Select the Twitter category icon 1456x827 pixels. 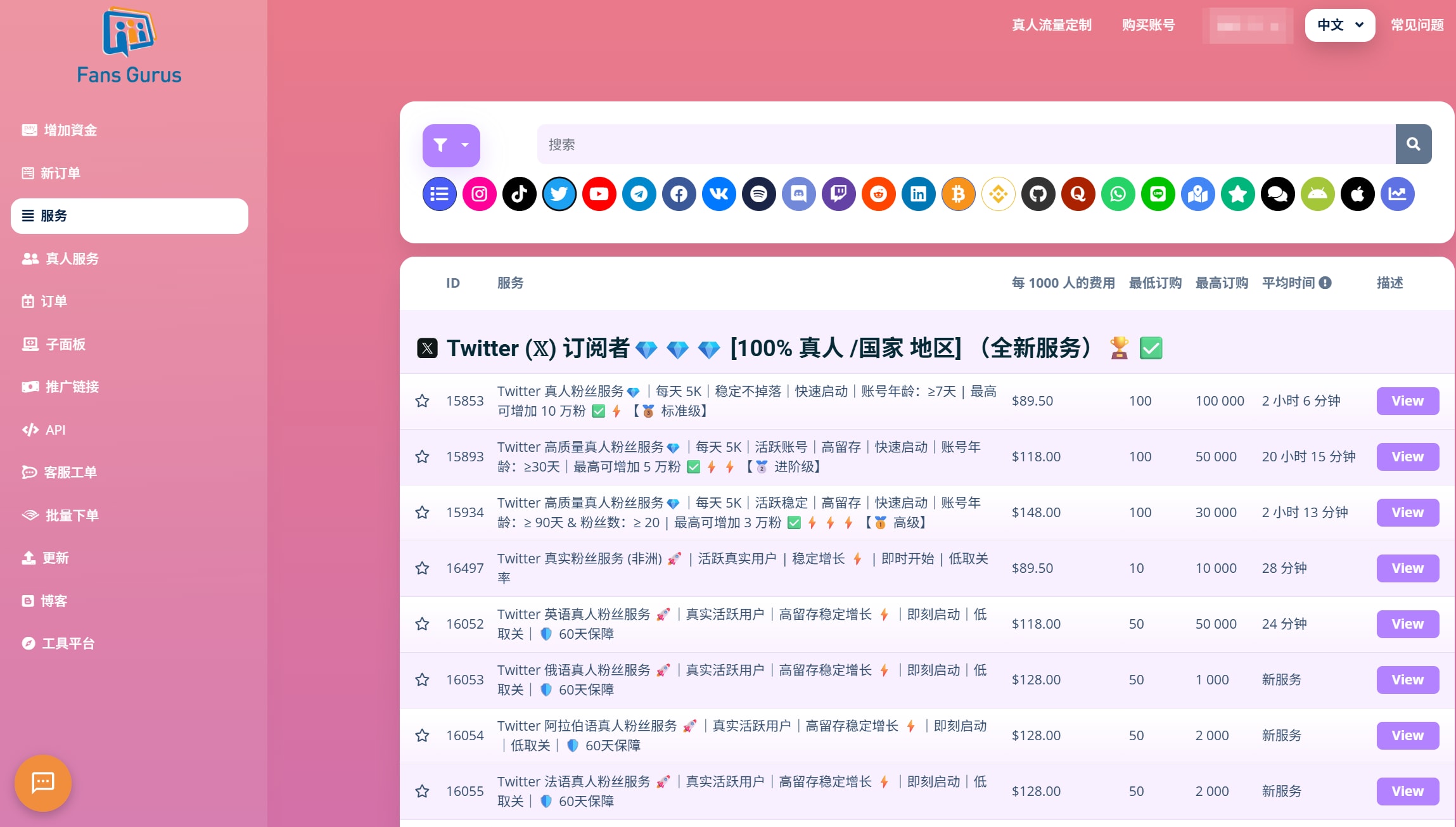pos(559,194)
